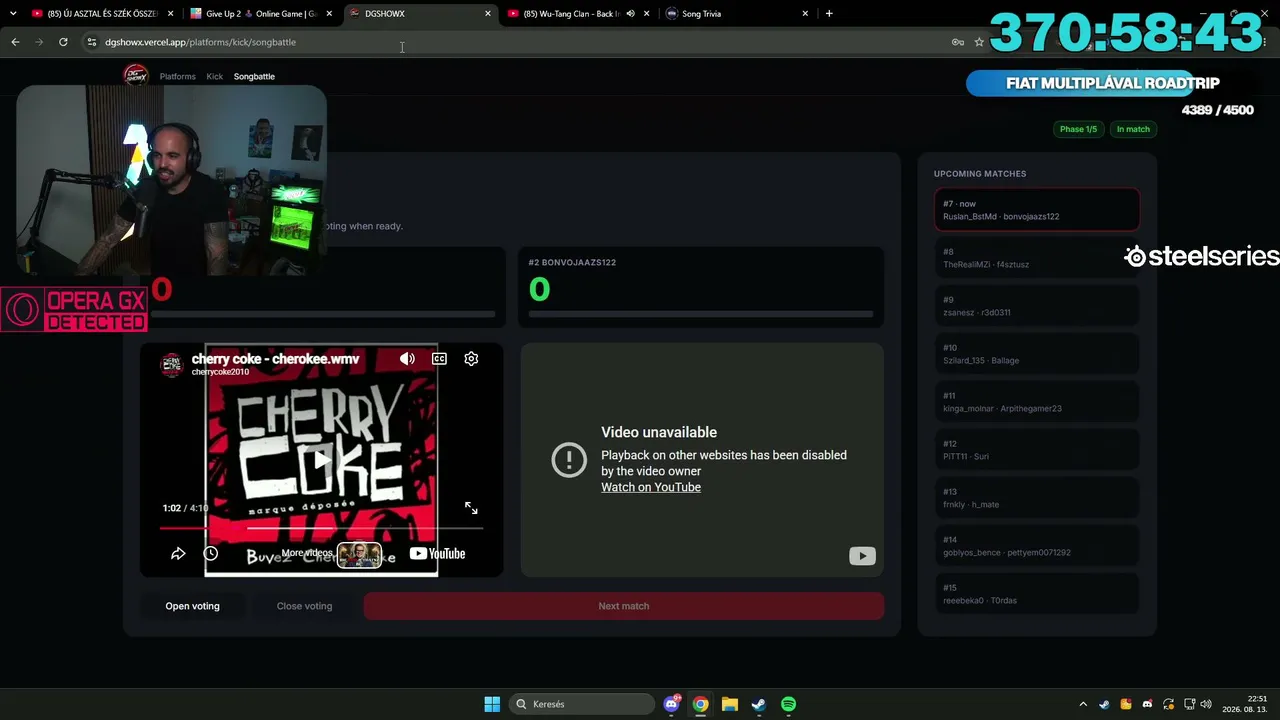Select match #9 zsanesz vs r3d0311
The image size is (1280, 720).
1037,306
